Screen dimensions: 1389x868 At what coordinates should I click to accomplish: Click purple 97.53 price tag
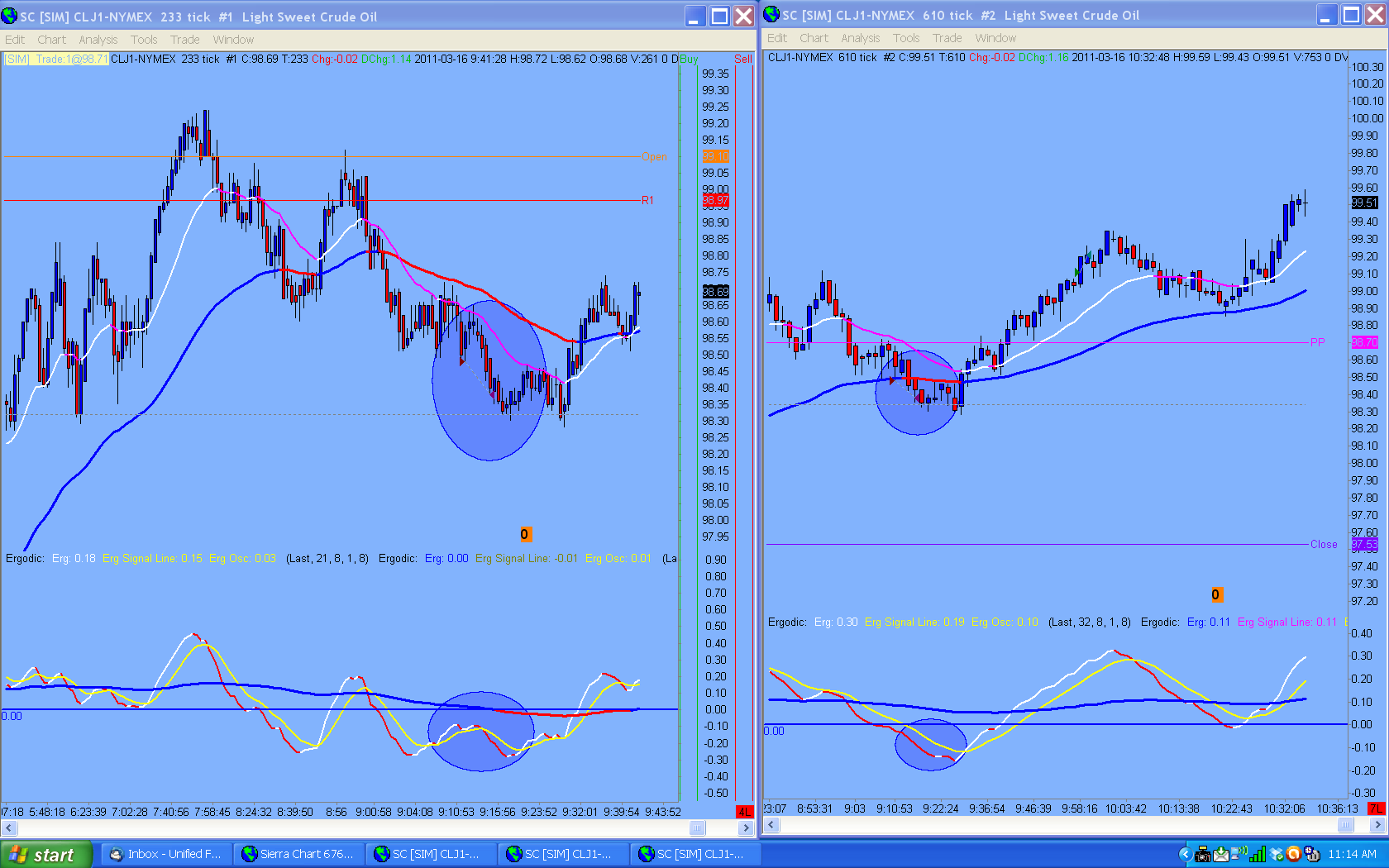tap(1364, 544)
